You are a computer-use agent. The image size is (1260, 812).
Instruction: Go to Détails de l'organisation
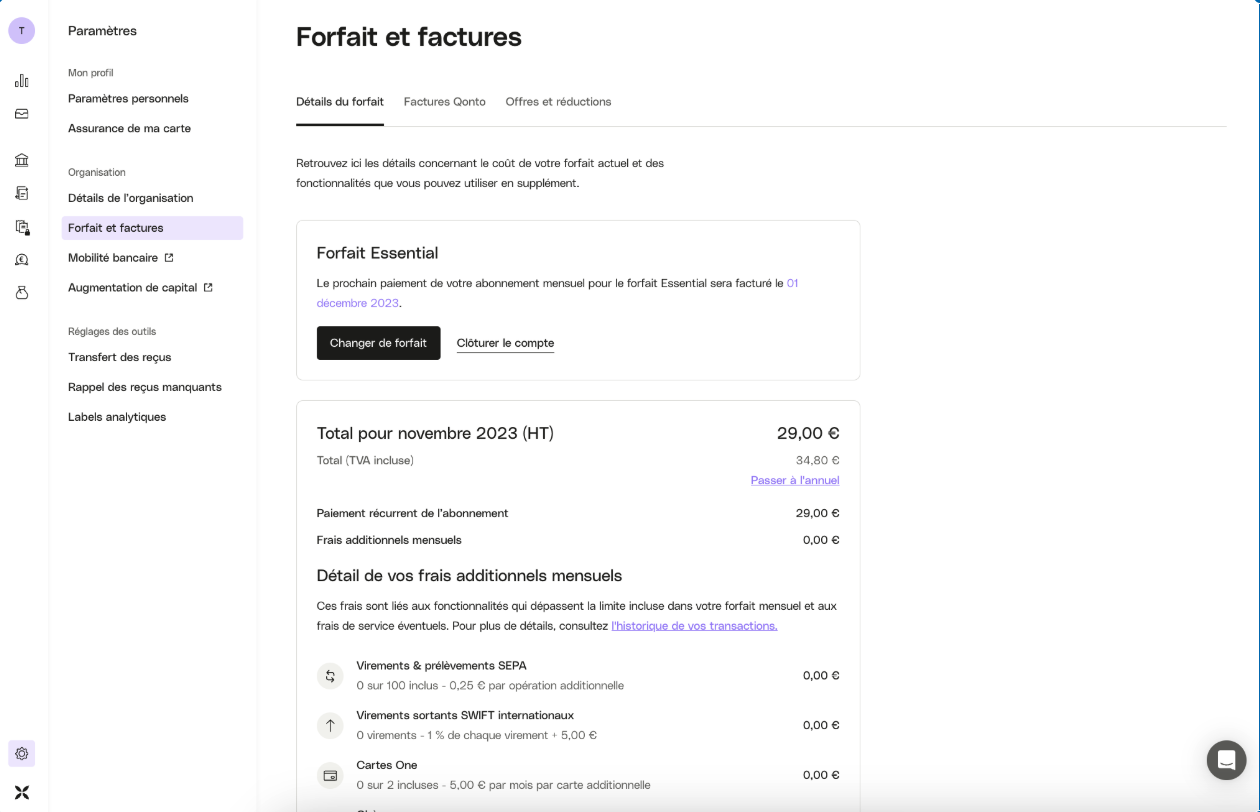(131, 198)
